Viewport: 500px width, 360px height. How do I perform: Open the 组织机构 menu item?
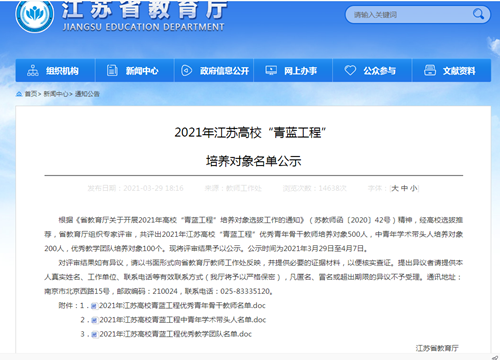[x=55, y=70]
